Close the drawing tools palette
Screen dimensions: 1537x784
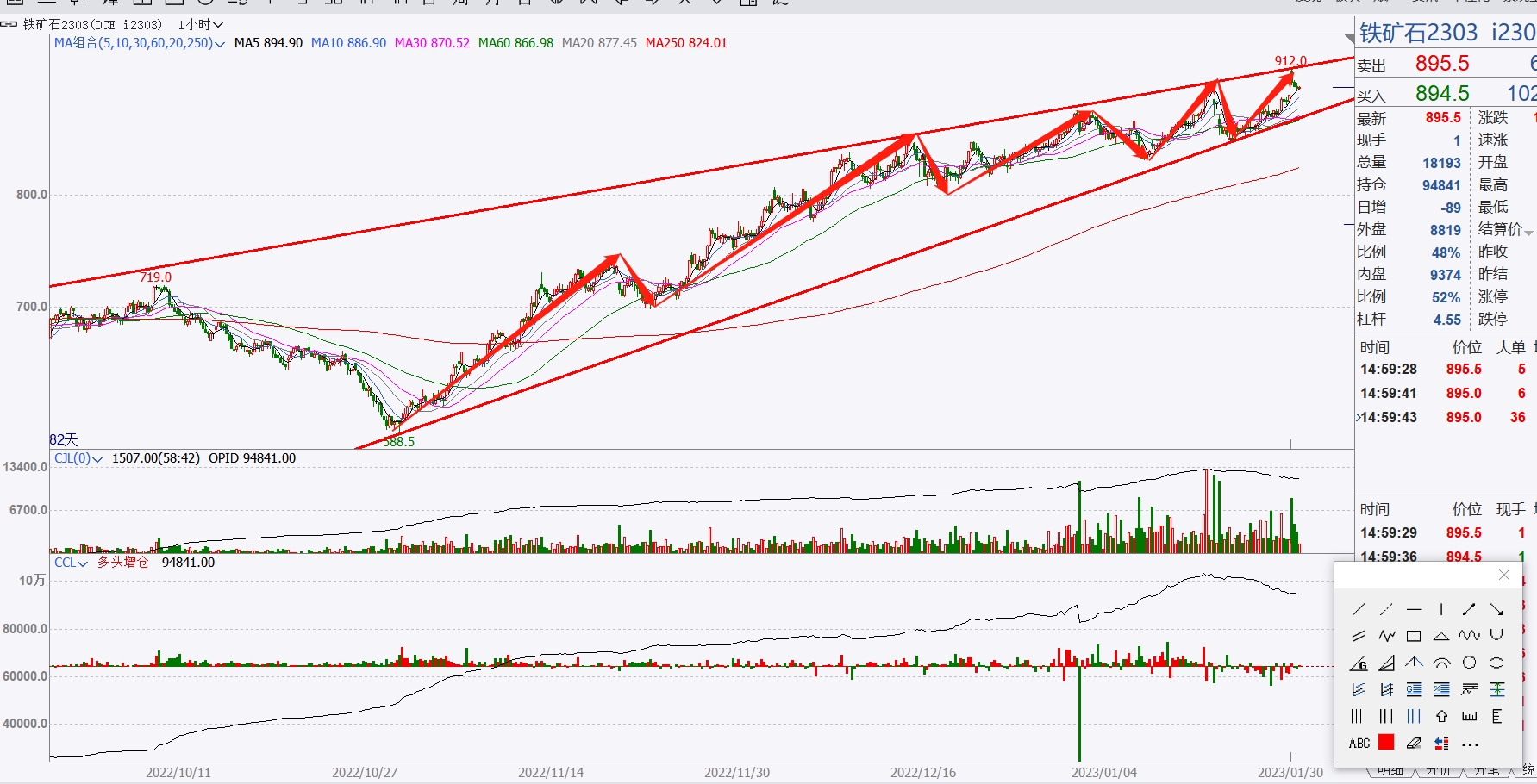pyautogui.click(x=1504, y=575)
